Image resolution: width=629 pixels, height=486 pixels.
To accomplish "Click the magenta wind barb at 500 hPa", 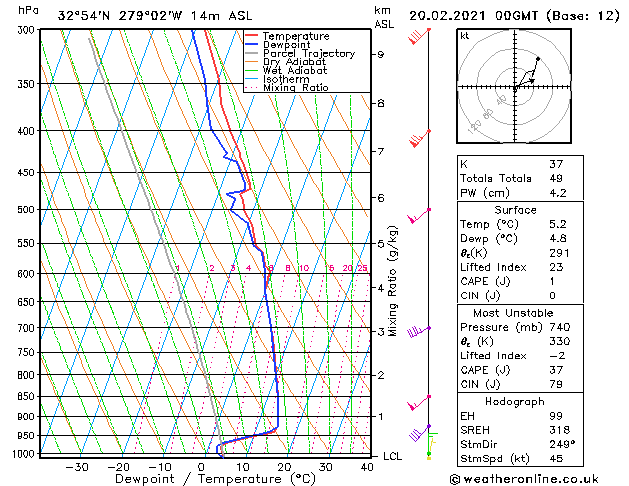I will click(419, 216).
